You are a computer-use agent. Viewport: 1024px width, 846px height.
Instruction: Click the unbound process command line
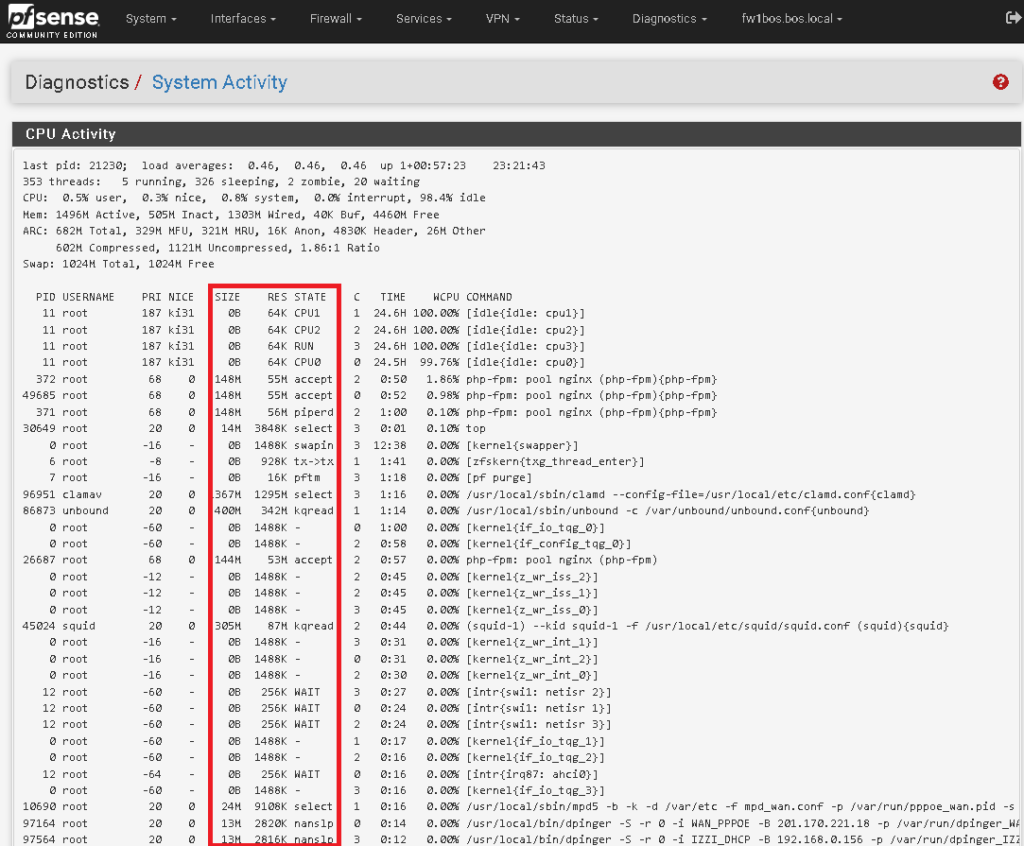(667, 511)
